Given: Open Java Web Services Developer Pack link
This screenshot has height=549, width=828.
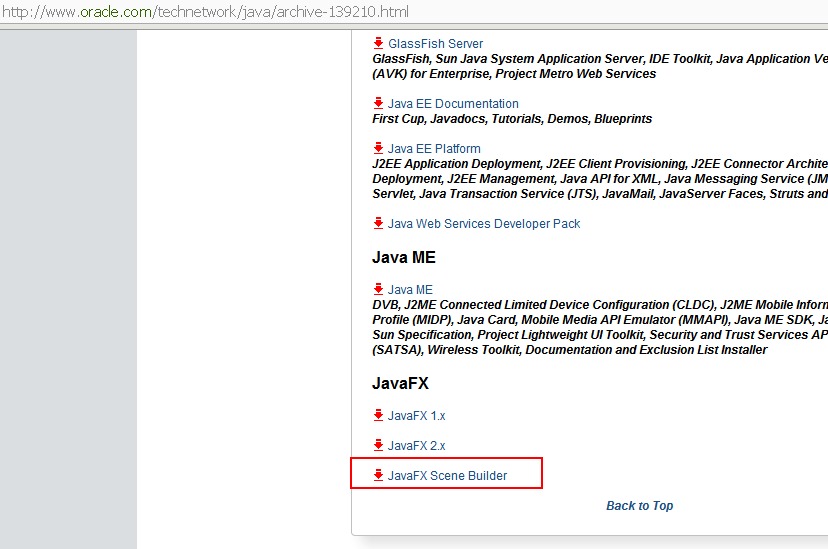Looking at the screenshot, I should tap(484, 224).
